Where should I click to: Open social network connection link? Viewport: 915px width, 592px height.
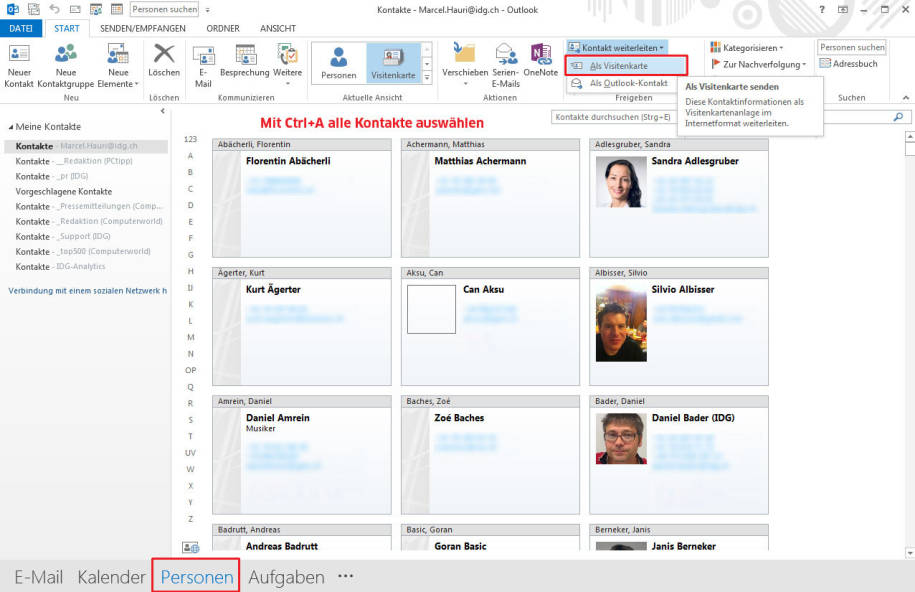point(87,290)
